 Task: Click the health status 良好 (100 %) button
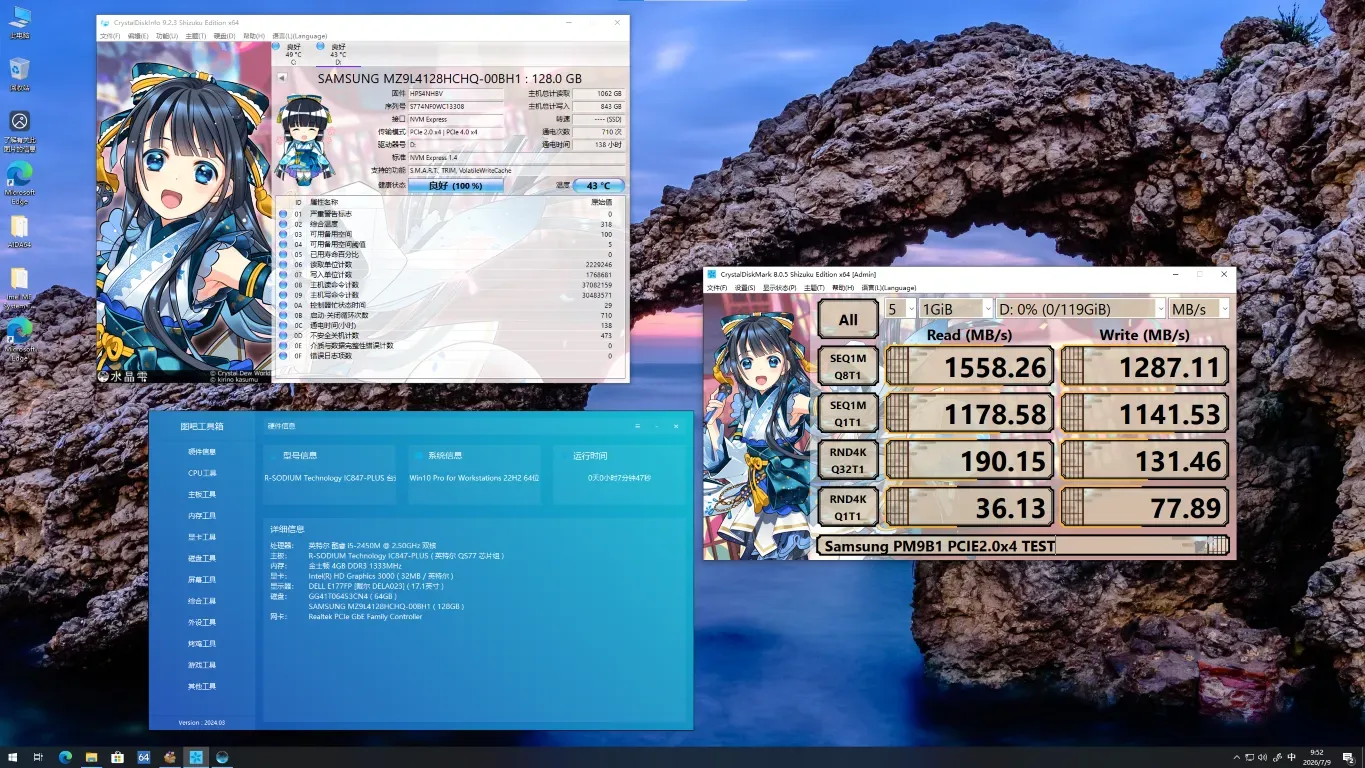point(455,186)
